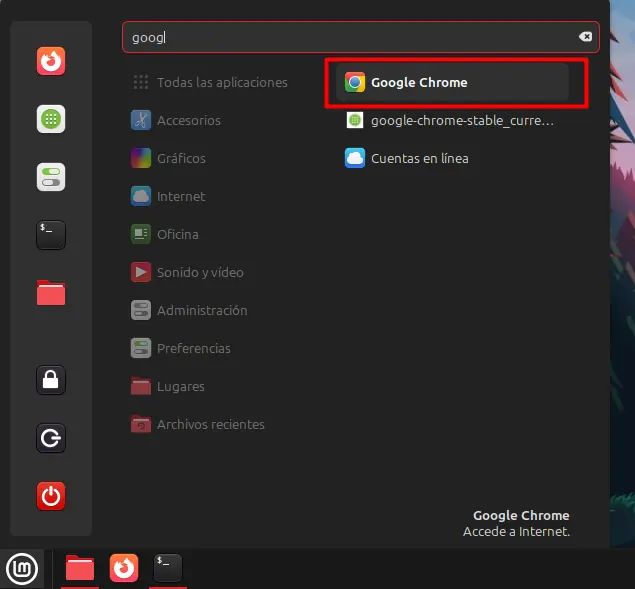Click the red power off button
The image size is (635, 589).
[51, 495]
